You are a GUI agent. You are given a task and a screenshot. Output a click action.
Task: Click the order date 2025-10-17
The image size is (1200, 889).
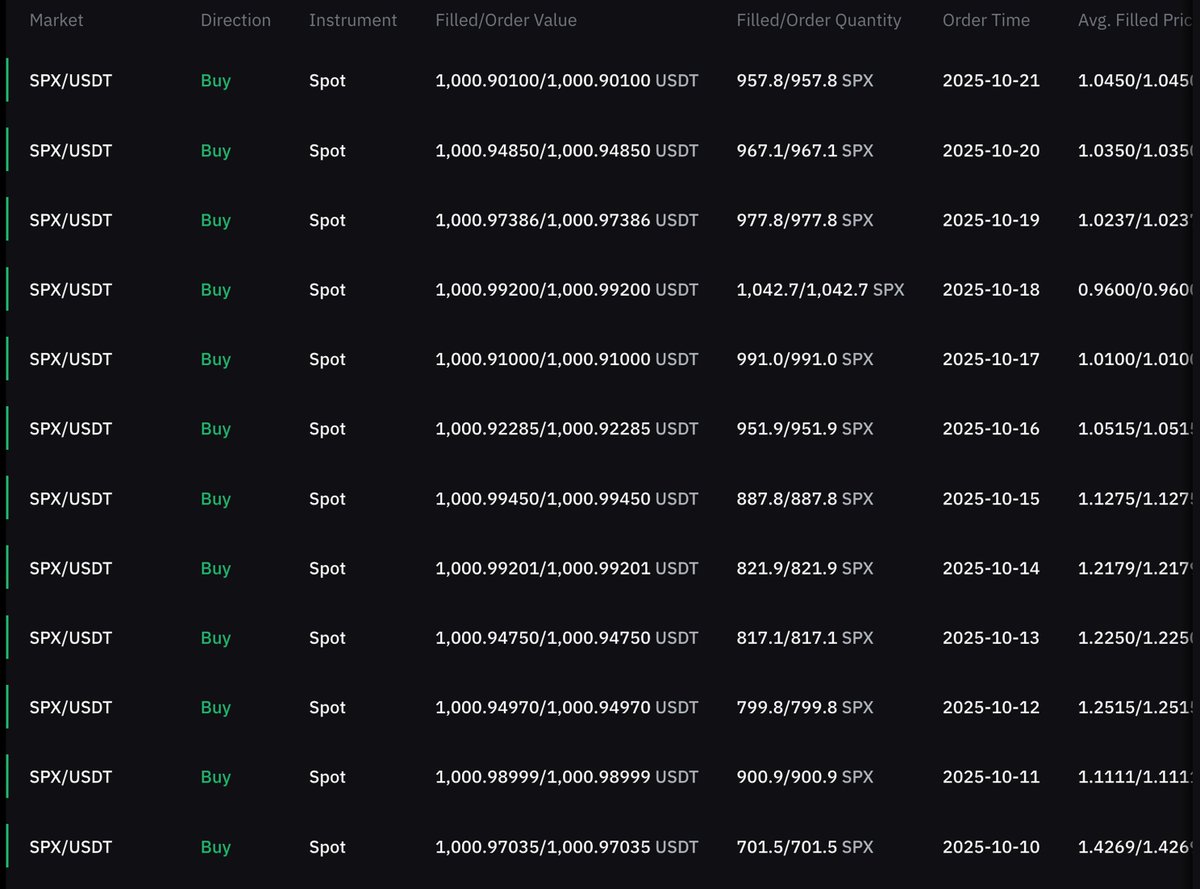pos(991,359)
